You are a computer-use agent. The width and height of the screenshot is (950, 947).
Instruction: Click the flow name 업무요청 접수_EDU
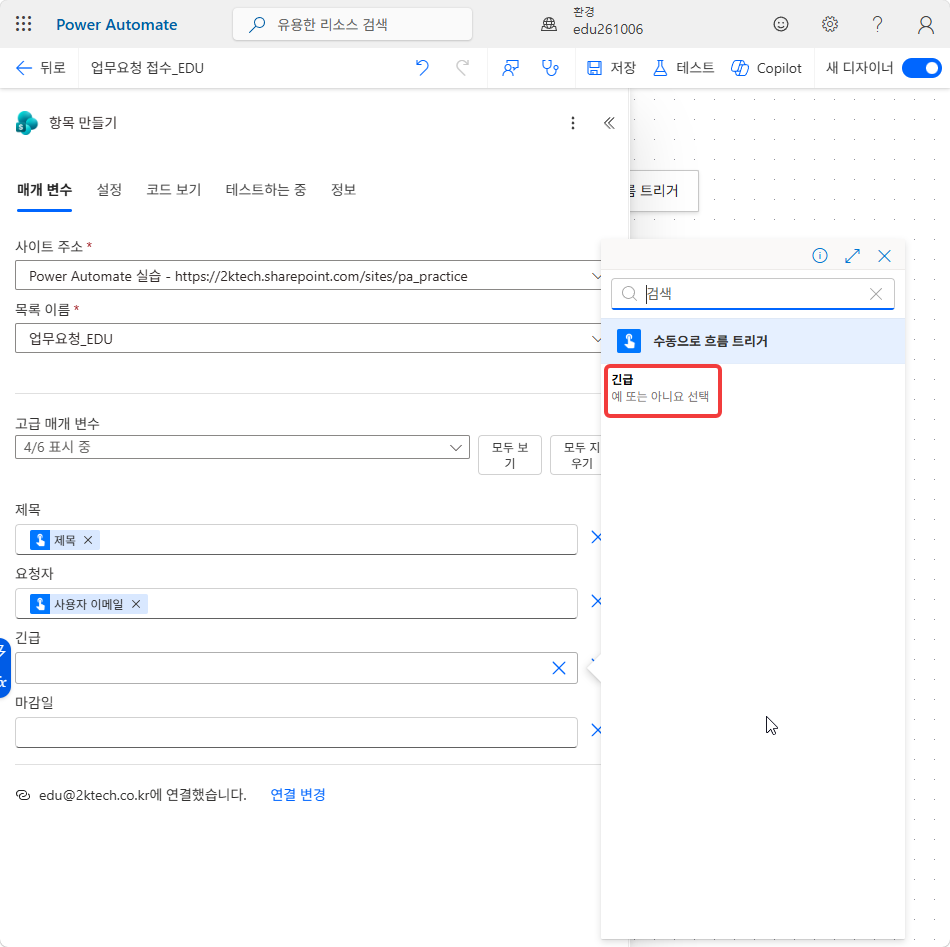147,68
